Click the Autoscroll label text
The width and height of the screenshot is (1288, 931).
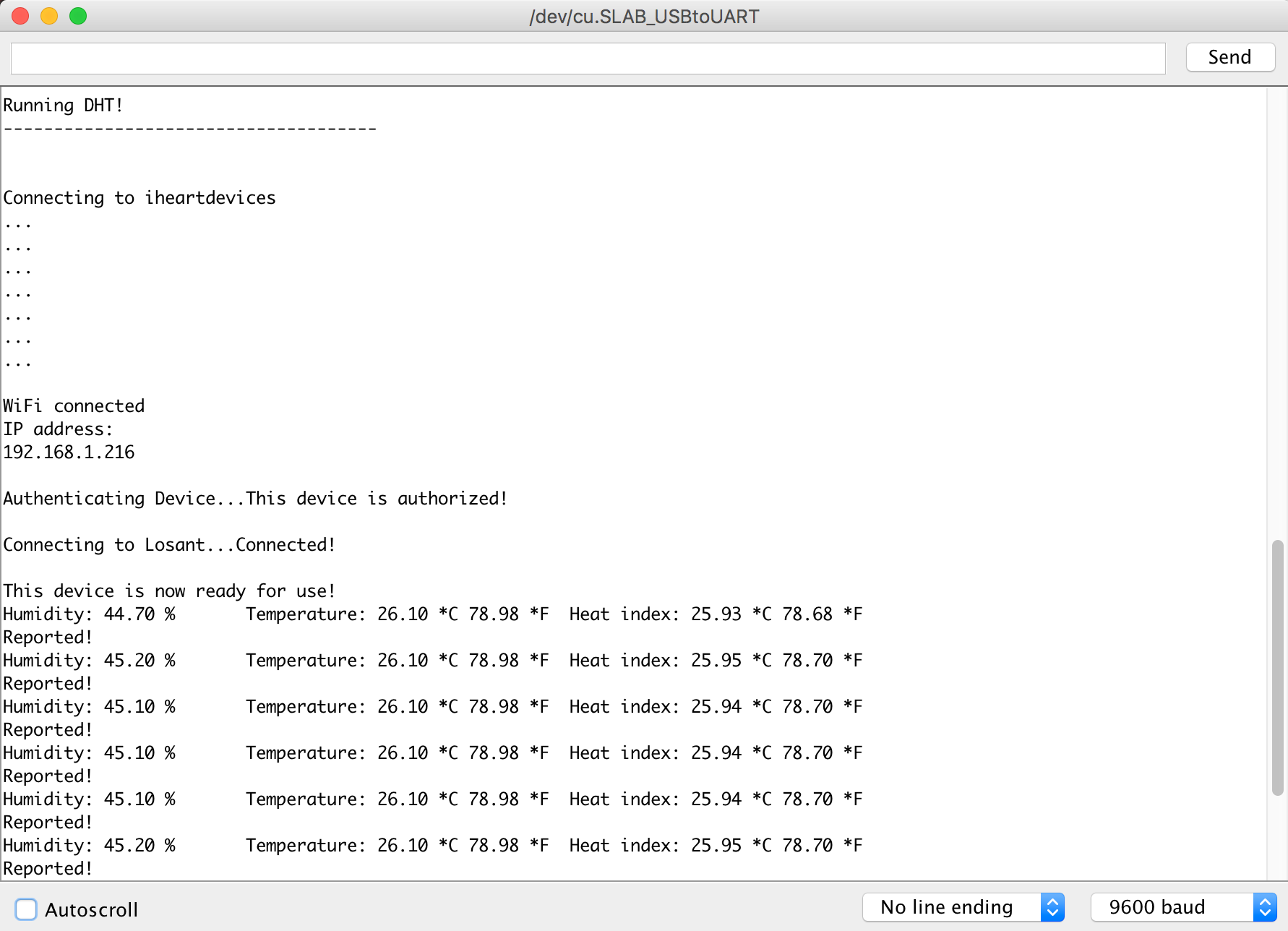[91, 909]
